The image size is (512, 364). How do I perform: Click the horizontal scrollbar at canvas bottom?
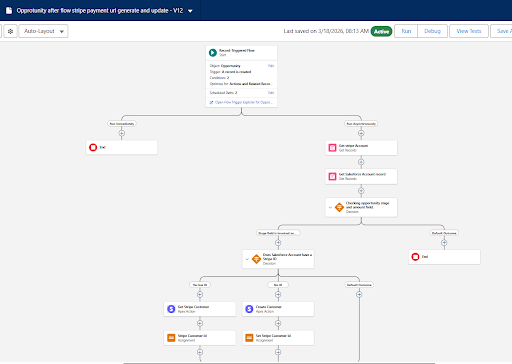tap(279, 363)
